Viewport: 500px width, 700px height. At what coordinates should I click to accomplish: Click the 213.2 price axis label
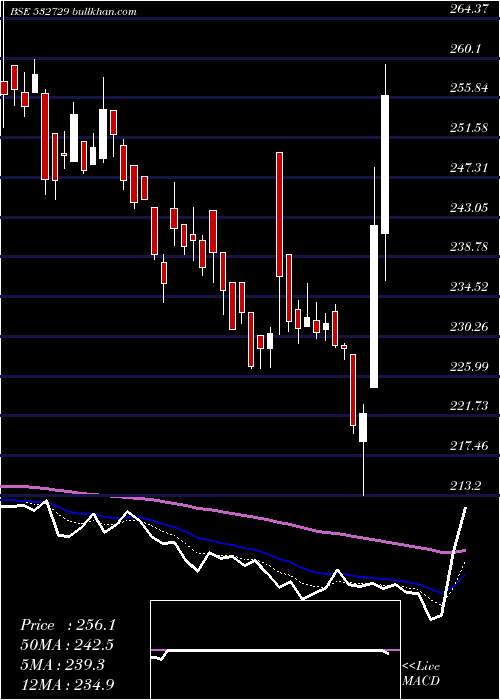(466, 485)
